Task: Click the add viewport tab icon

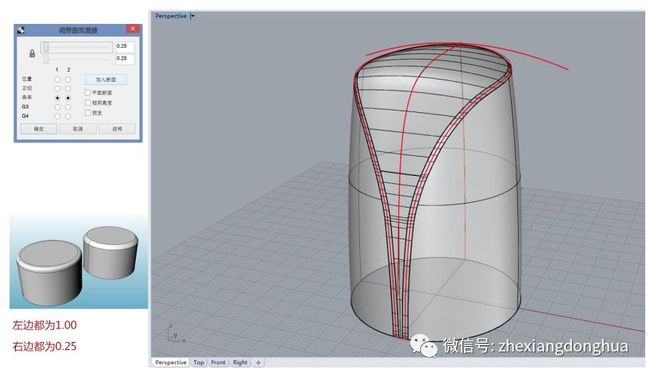Action: pos(258,362)
